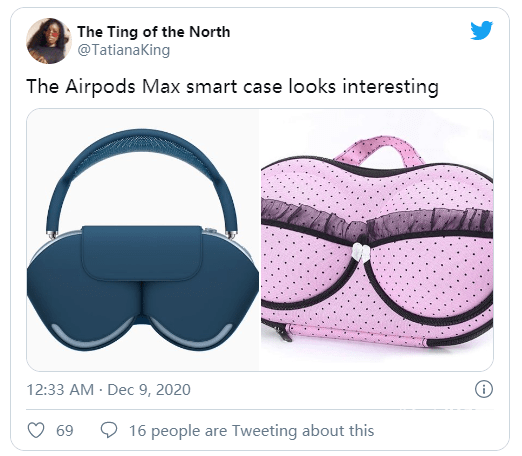
Task: Click the blue Twitter bird logo
Action: coord(481,30)
